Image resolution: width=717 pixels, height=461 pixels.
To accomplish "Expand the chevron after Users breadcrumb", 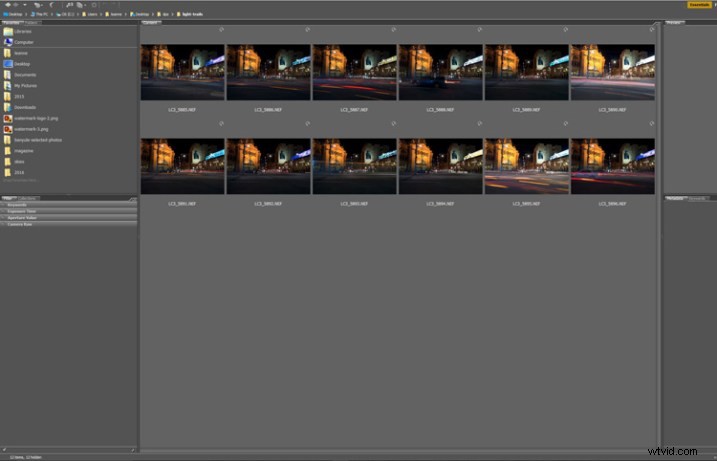I will point(101,14).
